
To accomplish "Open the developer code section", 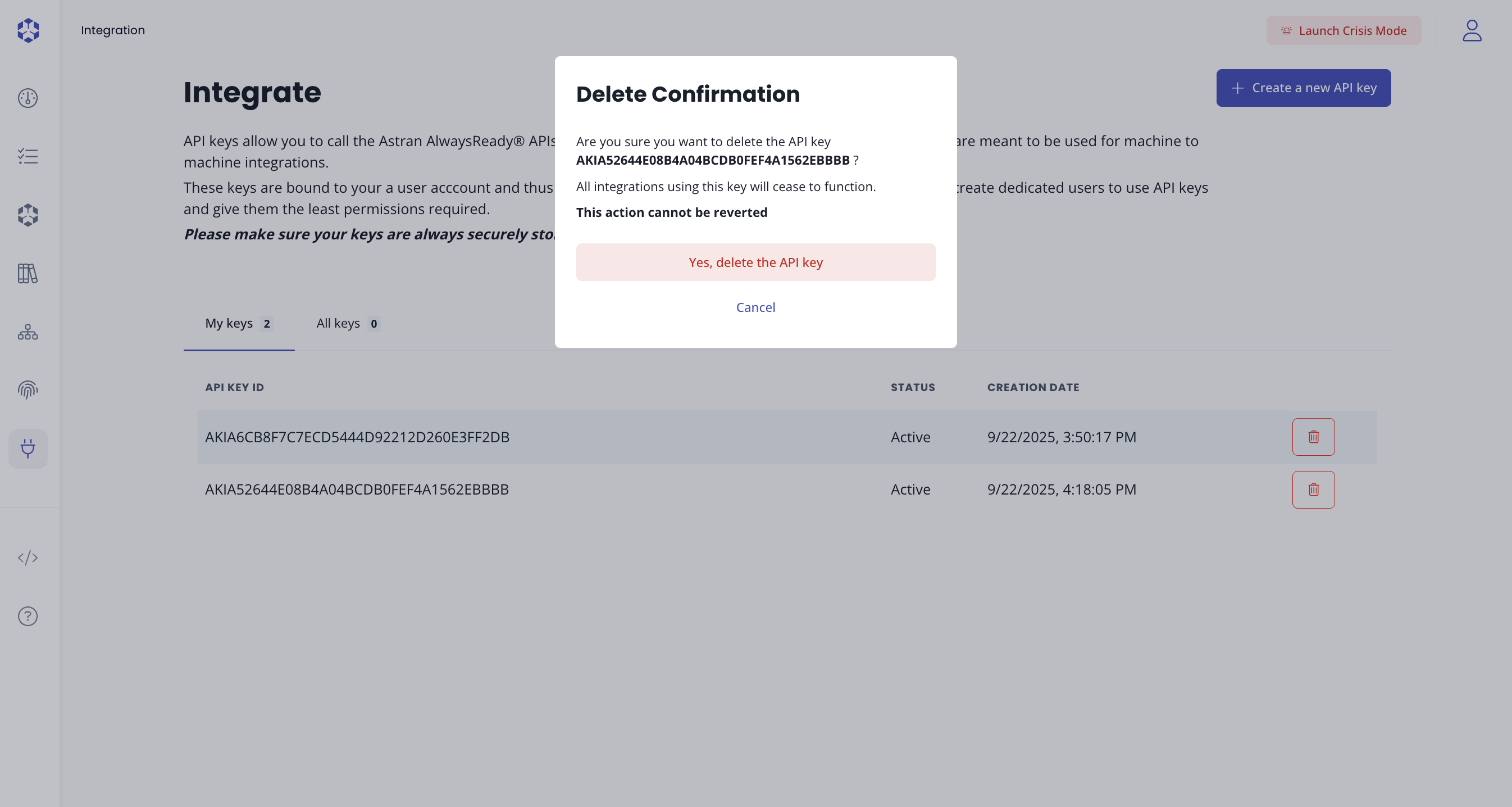I will coord(28,558).
